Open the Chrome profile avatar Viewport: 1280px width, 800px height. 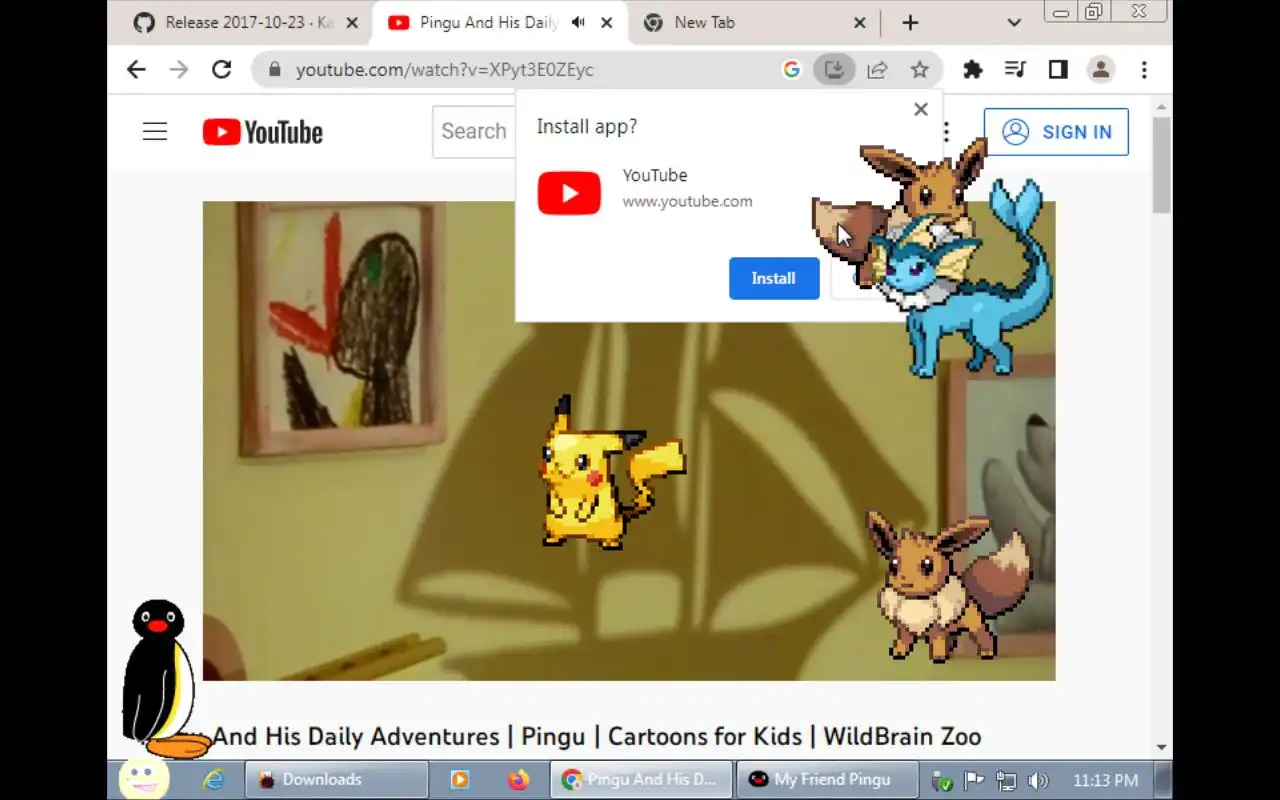1101,70
